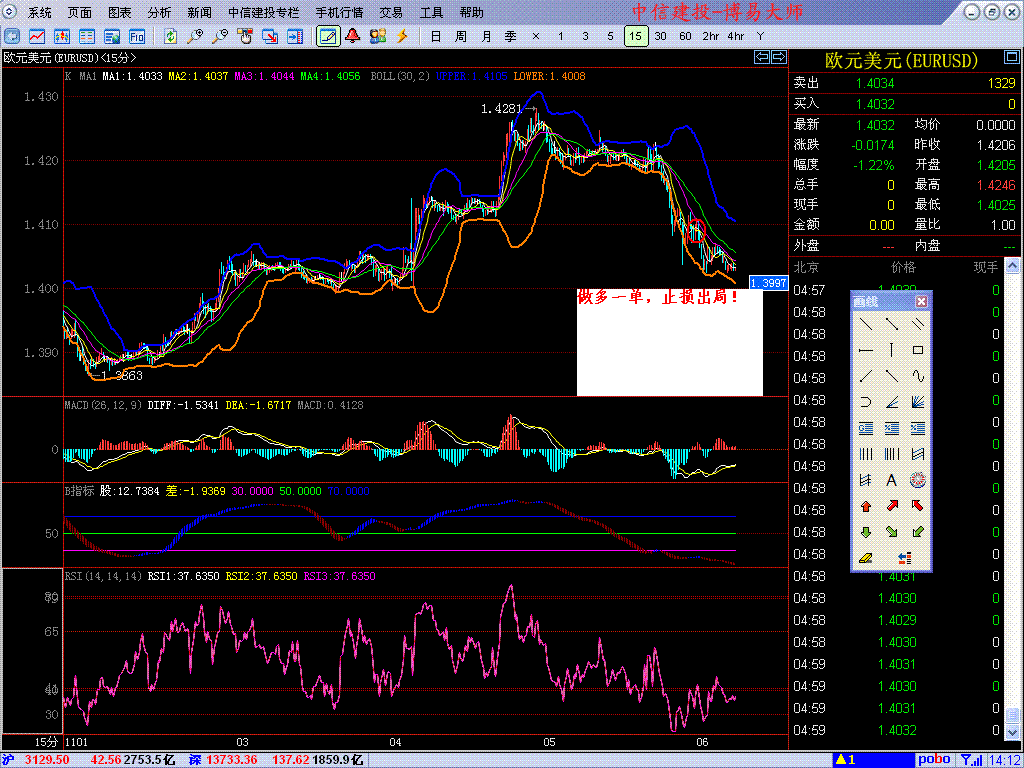Switch to weekly 周 period
This screenshot has width=1024, height=768.
point(460,36)
